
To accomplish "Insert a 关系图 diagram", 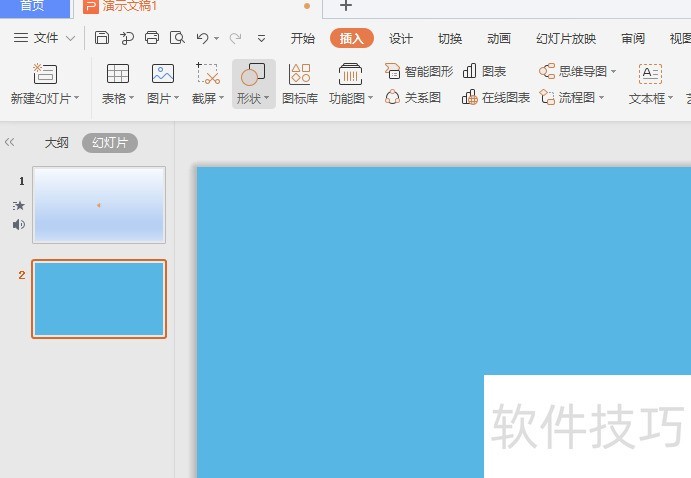I will [412, 97].
